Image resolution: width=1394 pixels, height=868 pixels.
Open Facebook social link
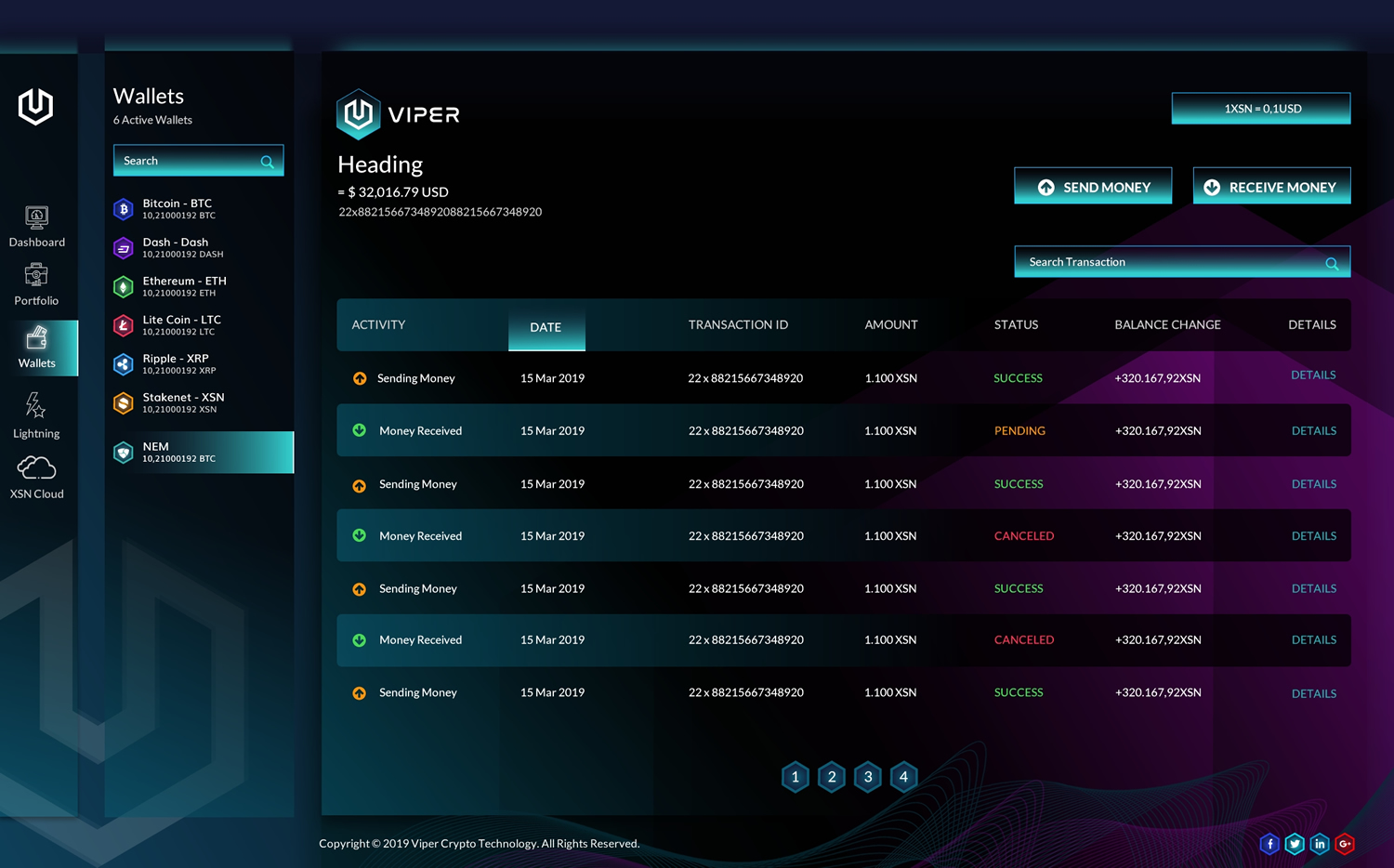pyautogui.click(x=1269, y=844)
